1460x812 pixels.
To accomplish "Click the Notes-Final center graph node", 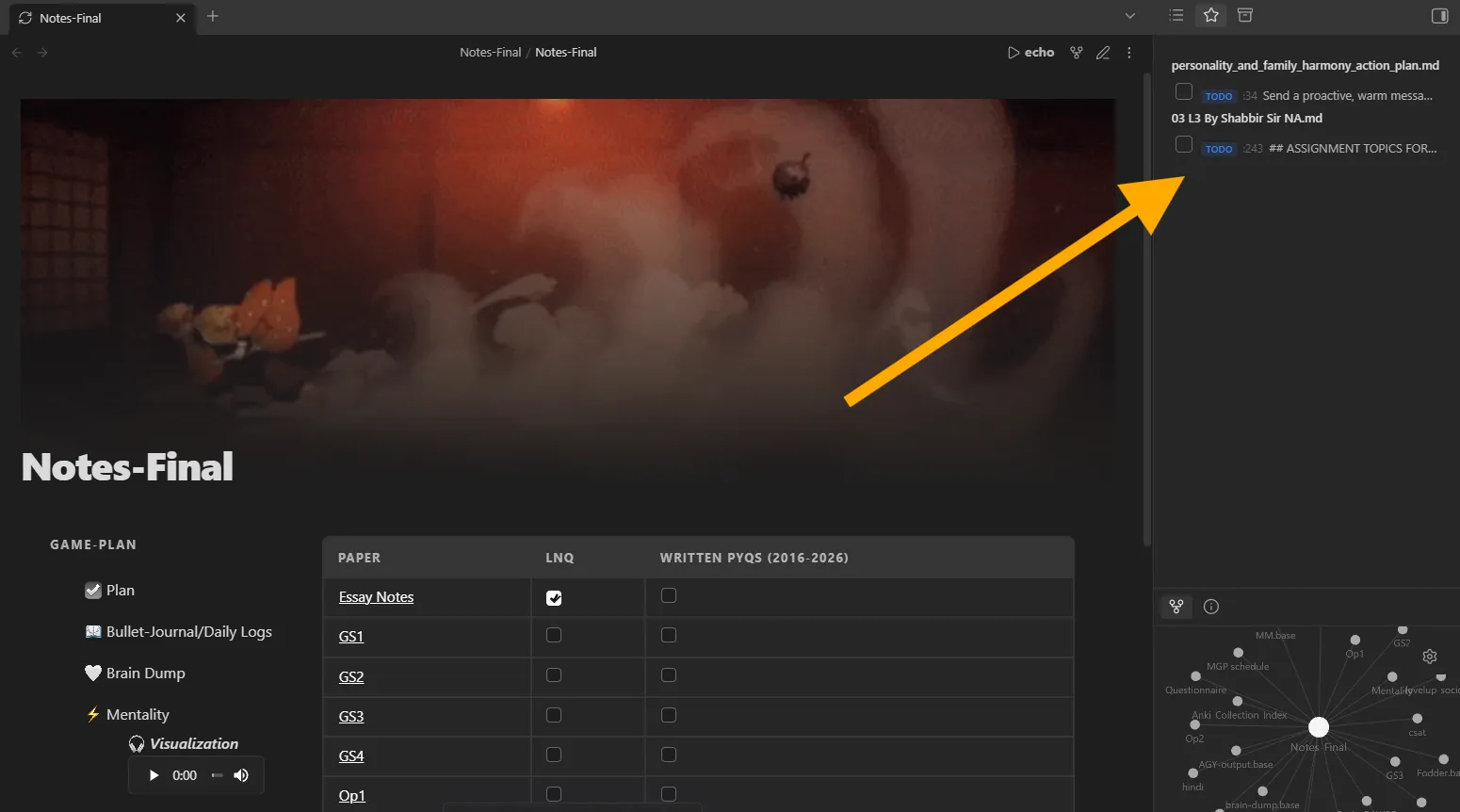I will tap(1319, 727).
